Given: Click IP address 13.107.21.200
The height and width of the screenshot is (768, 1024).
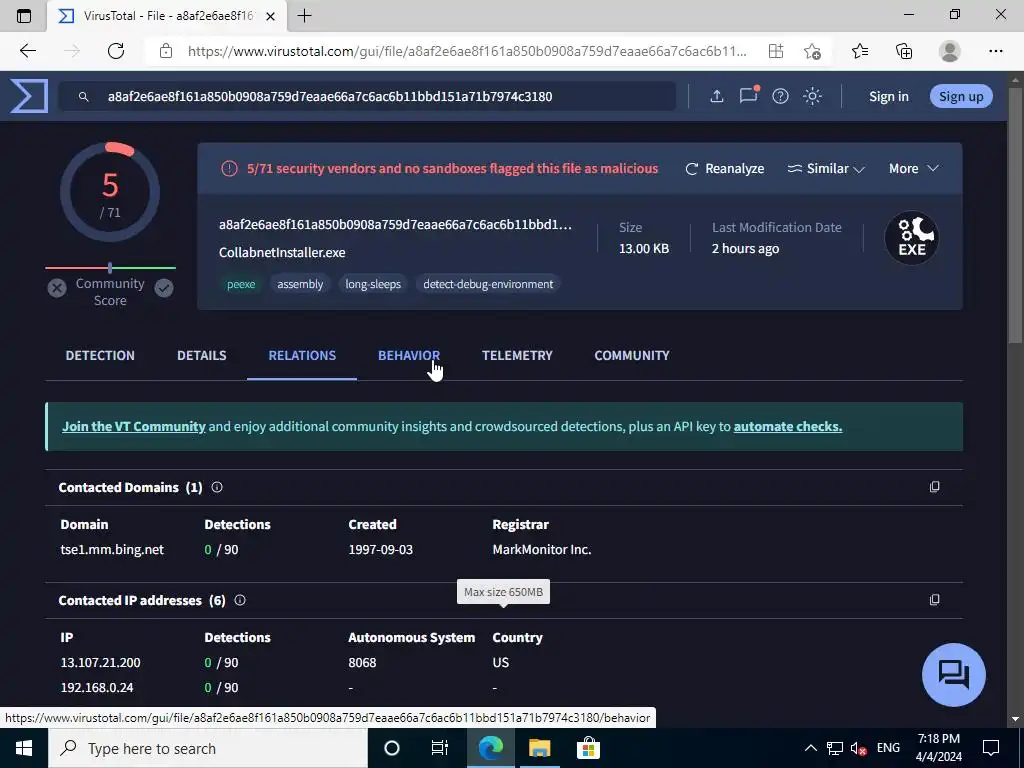Looking at the screenshot, I should (100, 662).
